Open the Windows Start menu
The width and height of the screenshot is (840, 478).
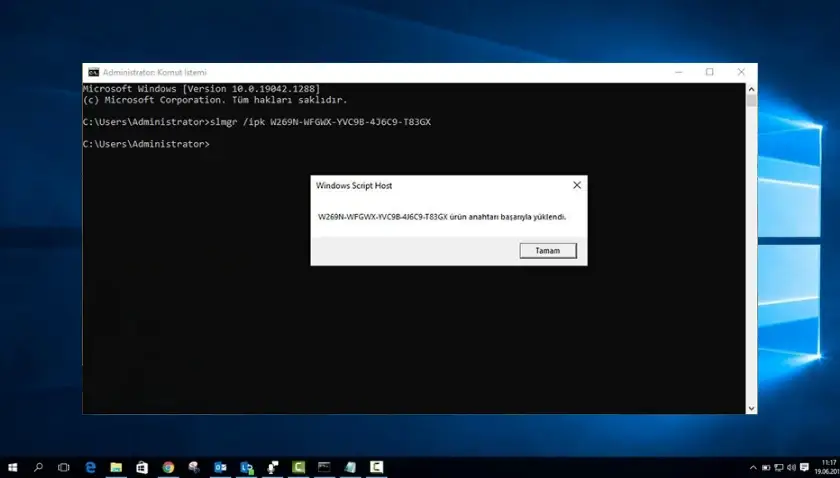[12, 467]
